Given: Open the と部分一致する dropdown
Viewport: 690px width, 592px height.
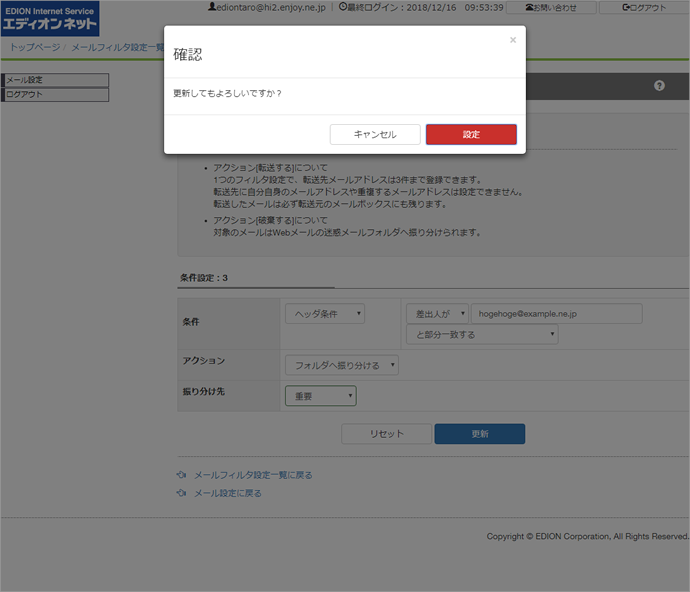Looking at the screenshot, I should [x=482, y=335].
